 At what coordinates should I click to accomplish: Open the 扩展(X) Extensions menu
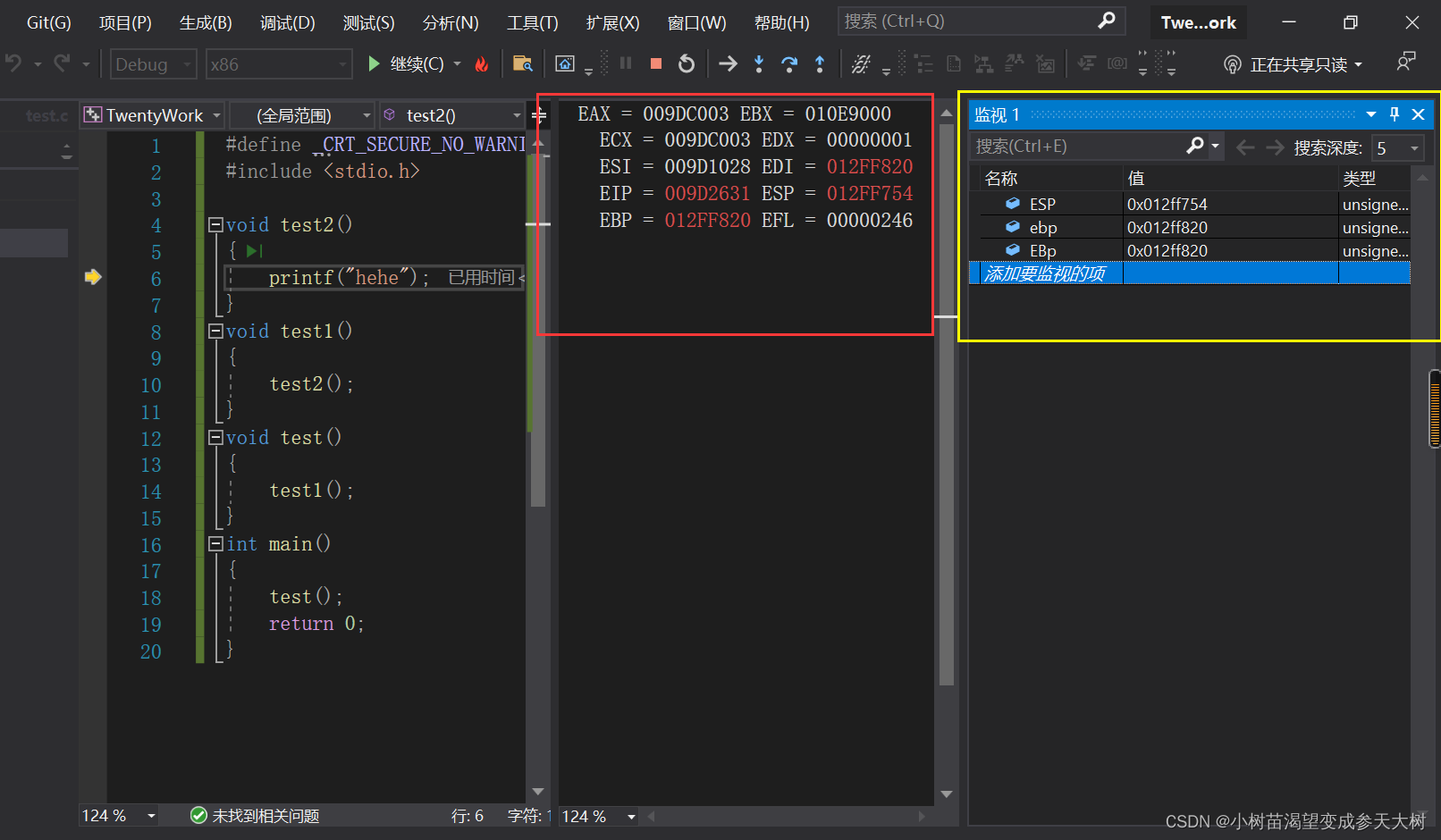point(612,22)
